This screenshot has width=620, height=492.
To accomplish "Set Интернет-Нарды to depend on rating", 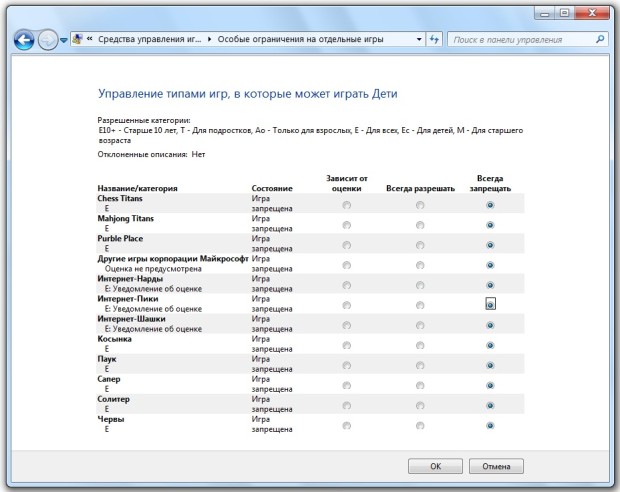I will point(346,285).
